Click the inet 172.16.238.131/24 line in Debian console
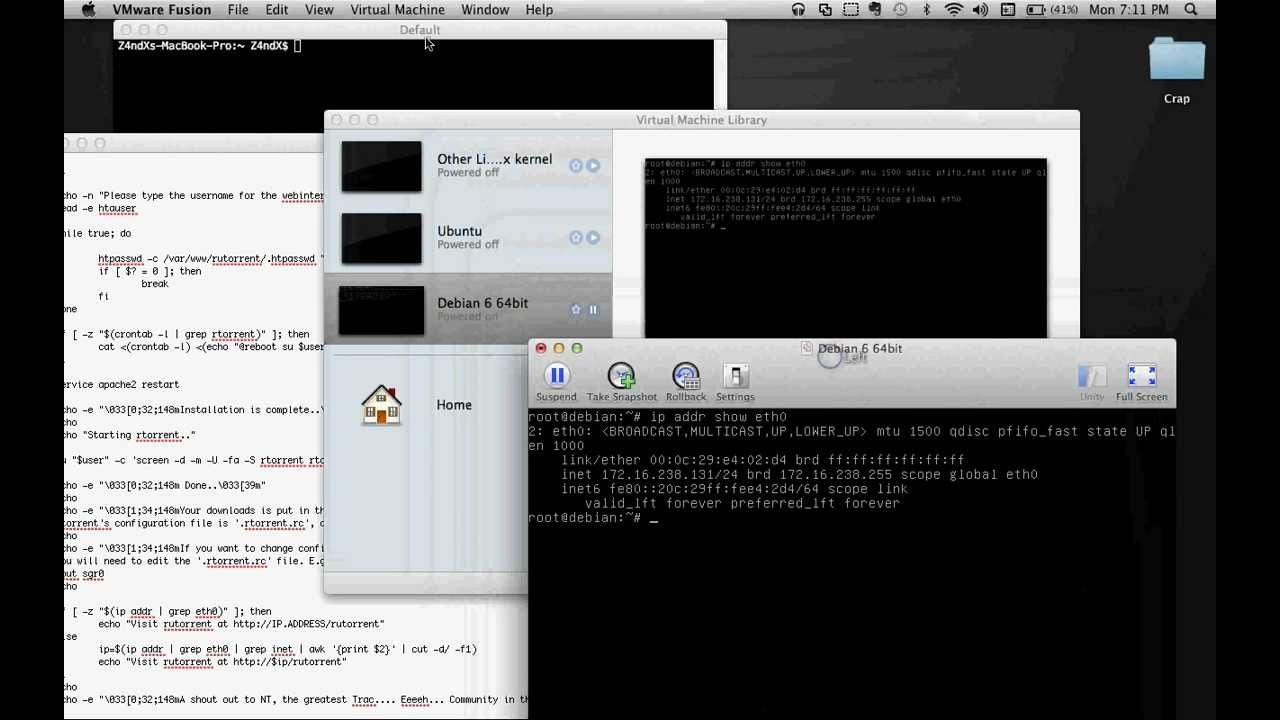Screen dimensions: 1280x720 [799, 475]
